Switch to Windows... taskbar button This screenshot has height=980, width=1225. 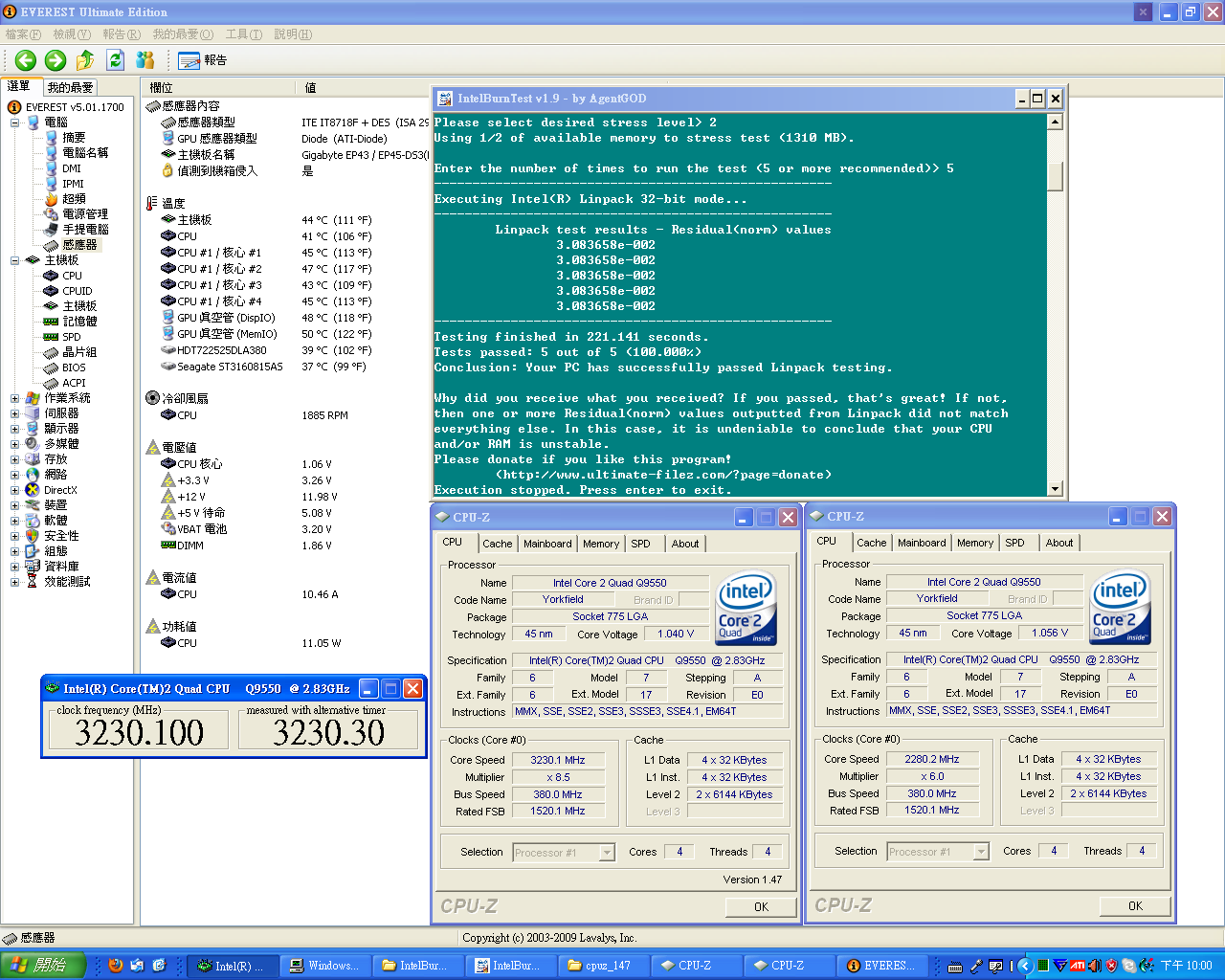(x=327, y=966)
